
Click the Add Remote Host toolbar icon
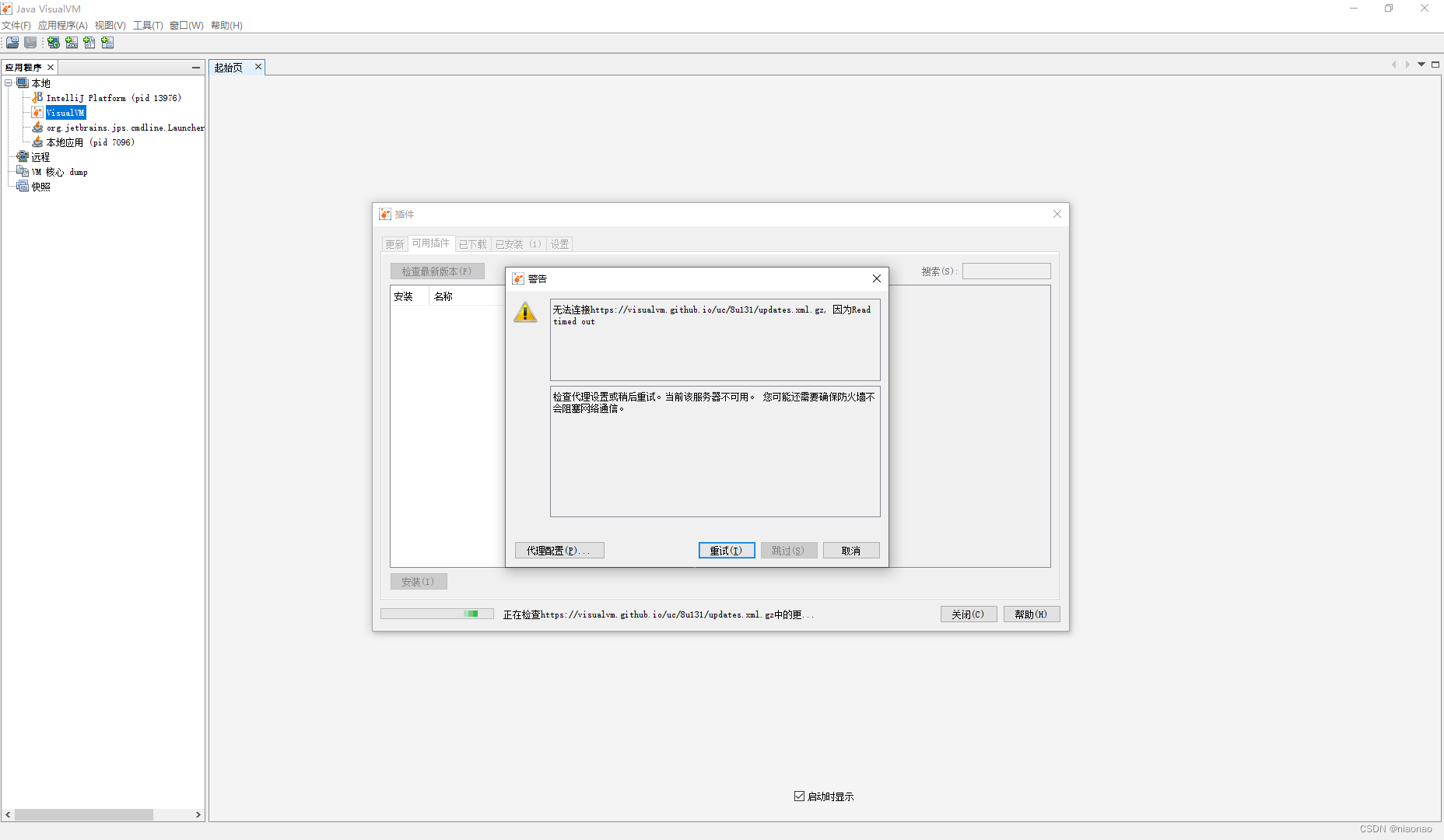point(53,43)
